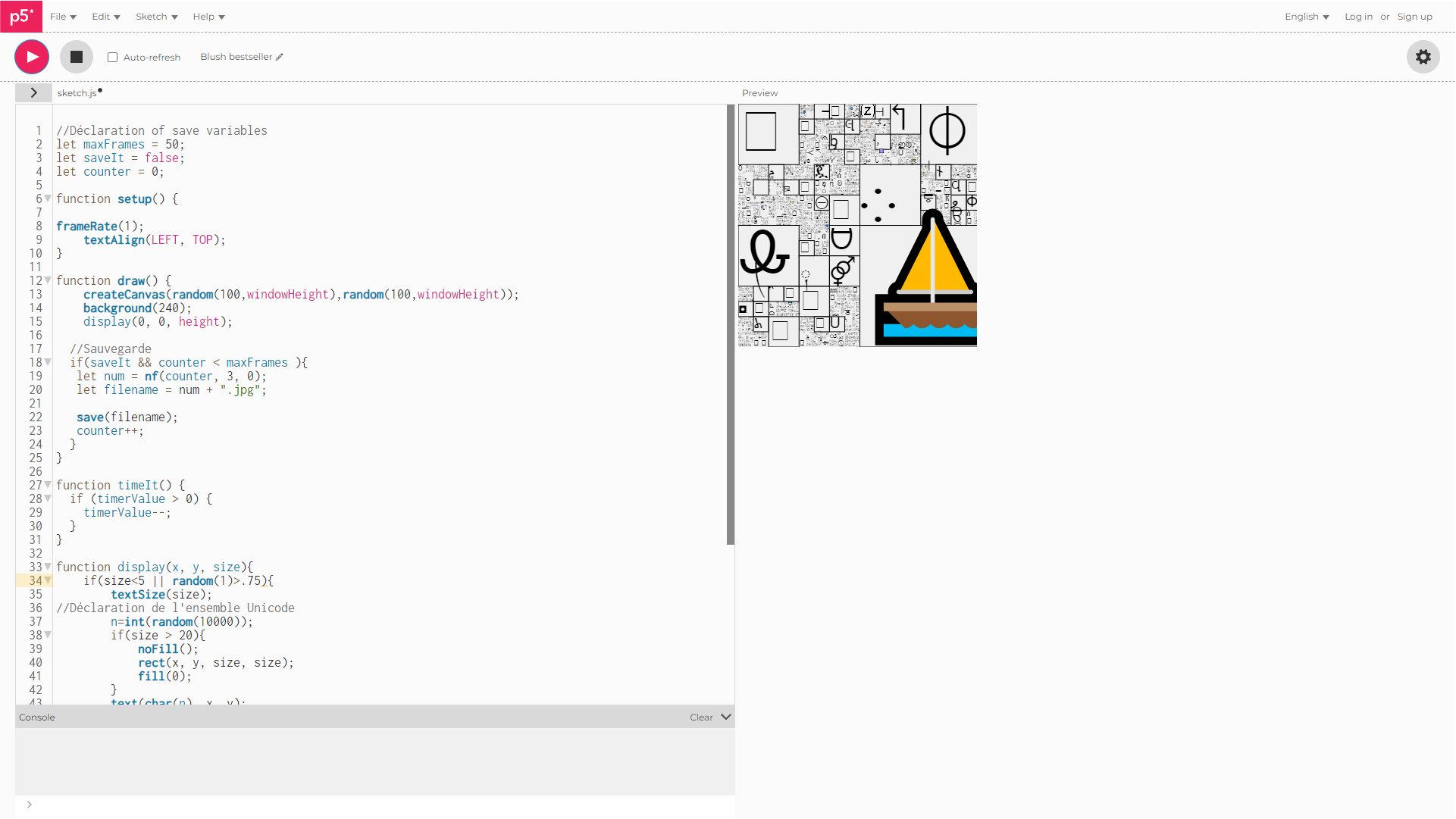Open settings via gear icon

click(x=1423, y=57)
